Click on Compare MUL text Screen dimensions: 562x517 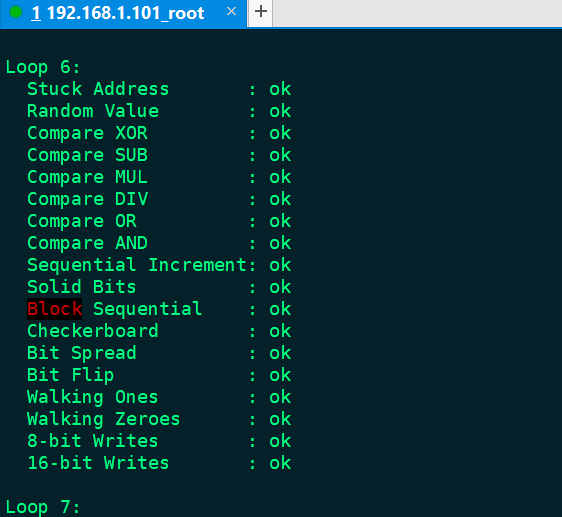(x=87, y=177)
